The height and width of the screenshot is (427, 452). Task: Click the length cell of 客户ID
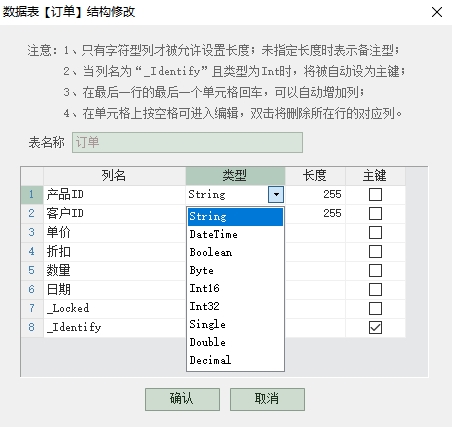tap(315, 213)
